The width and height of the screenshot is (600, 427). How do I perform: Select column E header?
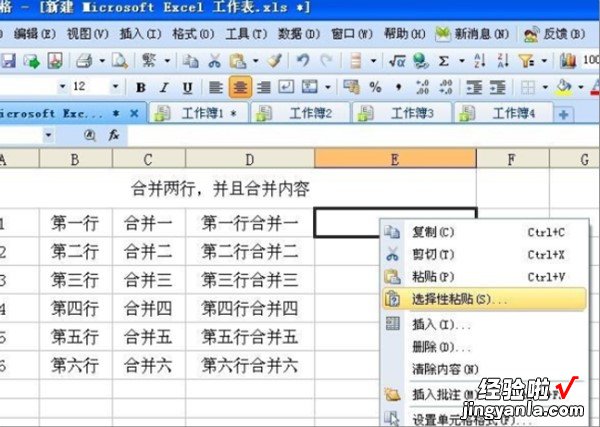pos(395,159)
